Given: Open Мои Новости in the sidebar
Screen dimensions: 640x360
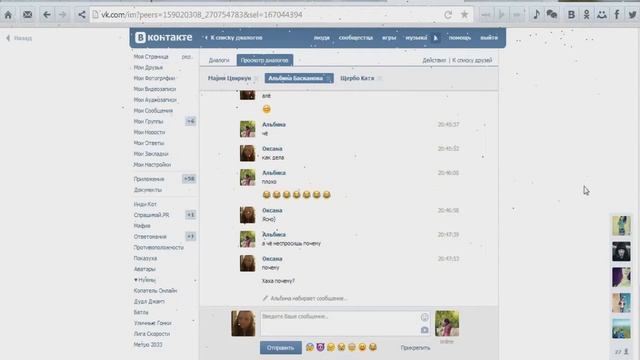Looking at the screenshot, I should (149, 132).
